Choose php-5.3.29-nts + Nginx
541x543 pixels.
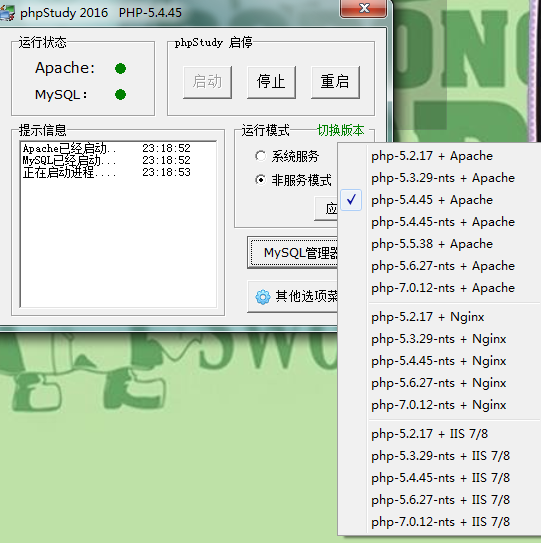pyautogui.click(x=439, y=339)
